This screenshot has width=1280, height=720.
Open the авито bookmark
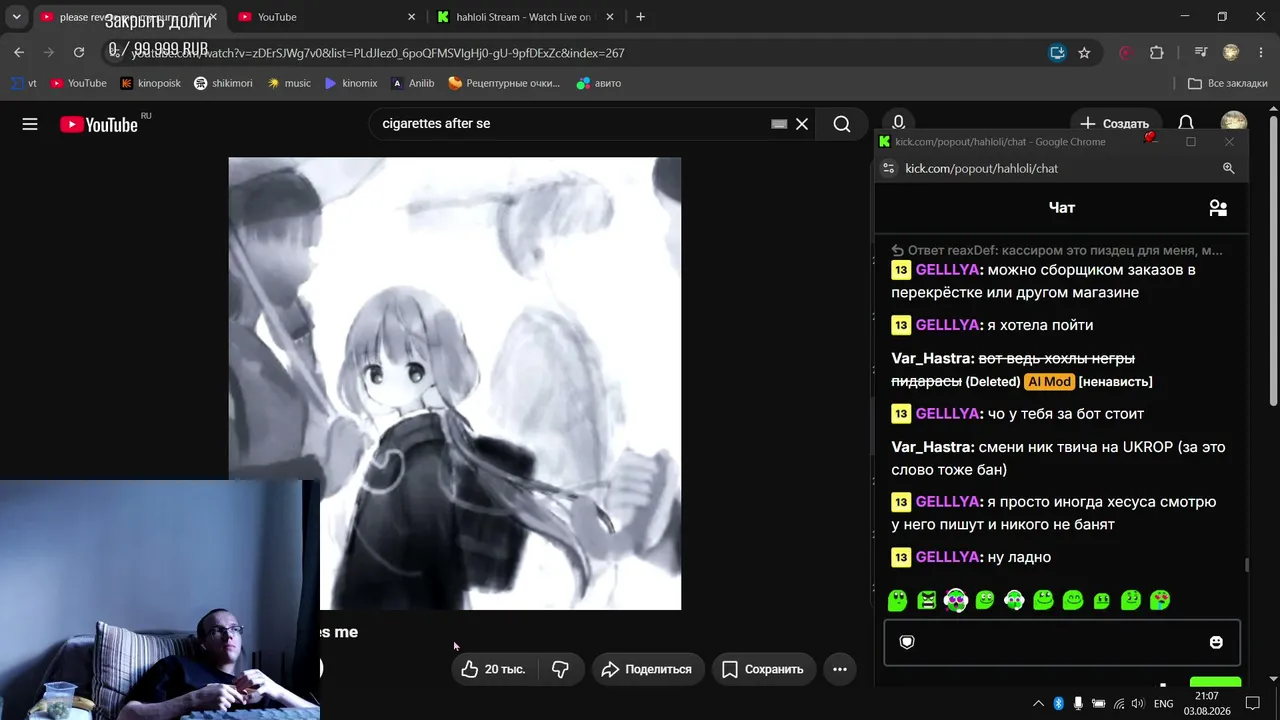pyautogui.click(x=599, y=83)
